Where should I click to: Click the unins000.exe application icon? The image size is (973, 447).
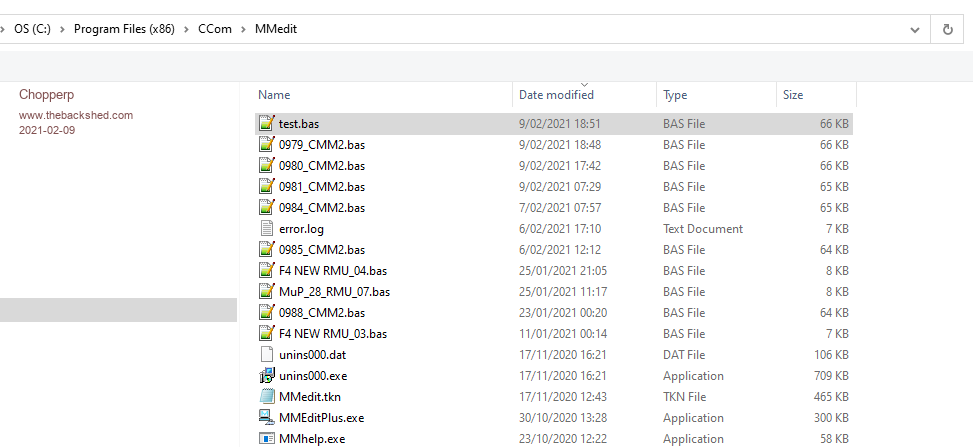point(266,376)
